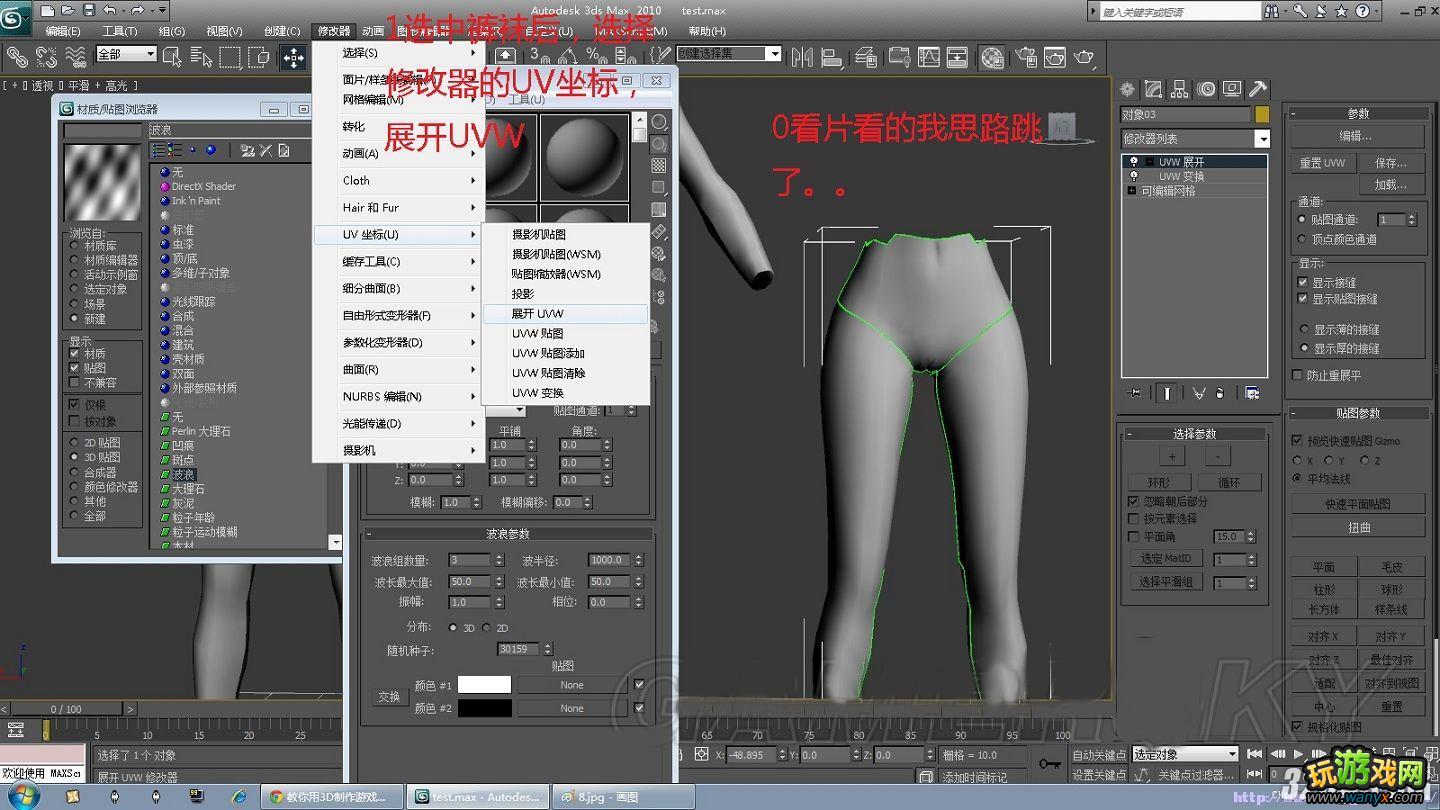Viewport: 1440px width, 810px height.
Task: Open the 全部 selection filter dropdown
Action: pyautogui.click(x=127, y=54)
